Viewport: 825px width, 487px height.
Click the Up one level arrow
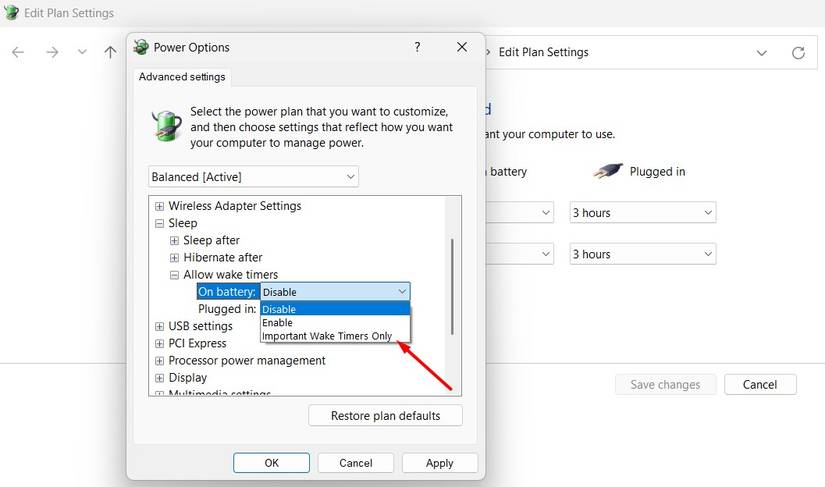110,52
